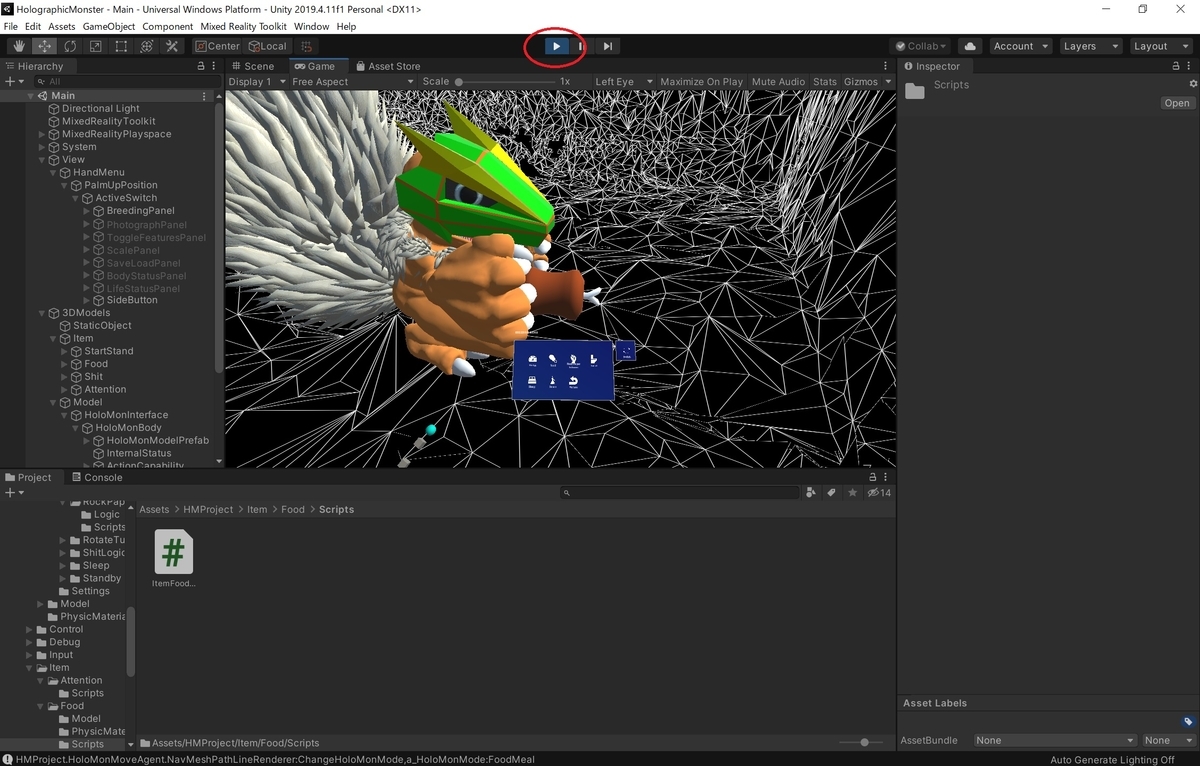
Task: Open the AssetBundle None dropdown
Action: point(1055,740)
